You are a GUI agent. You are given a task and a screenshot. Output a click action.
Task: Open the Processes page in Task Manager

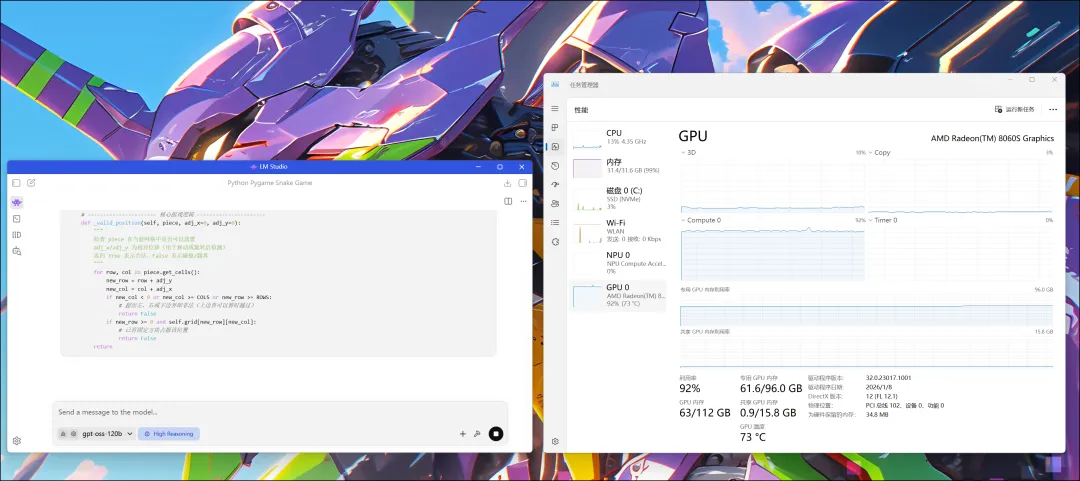555,127
